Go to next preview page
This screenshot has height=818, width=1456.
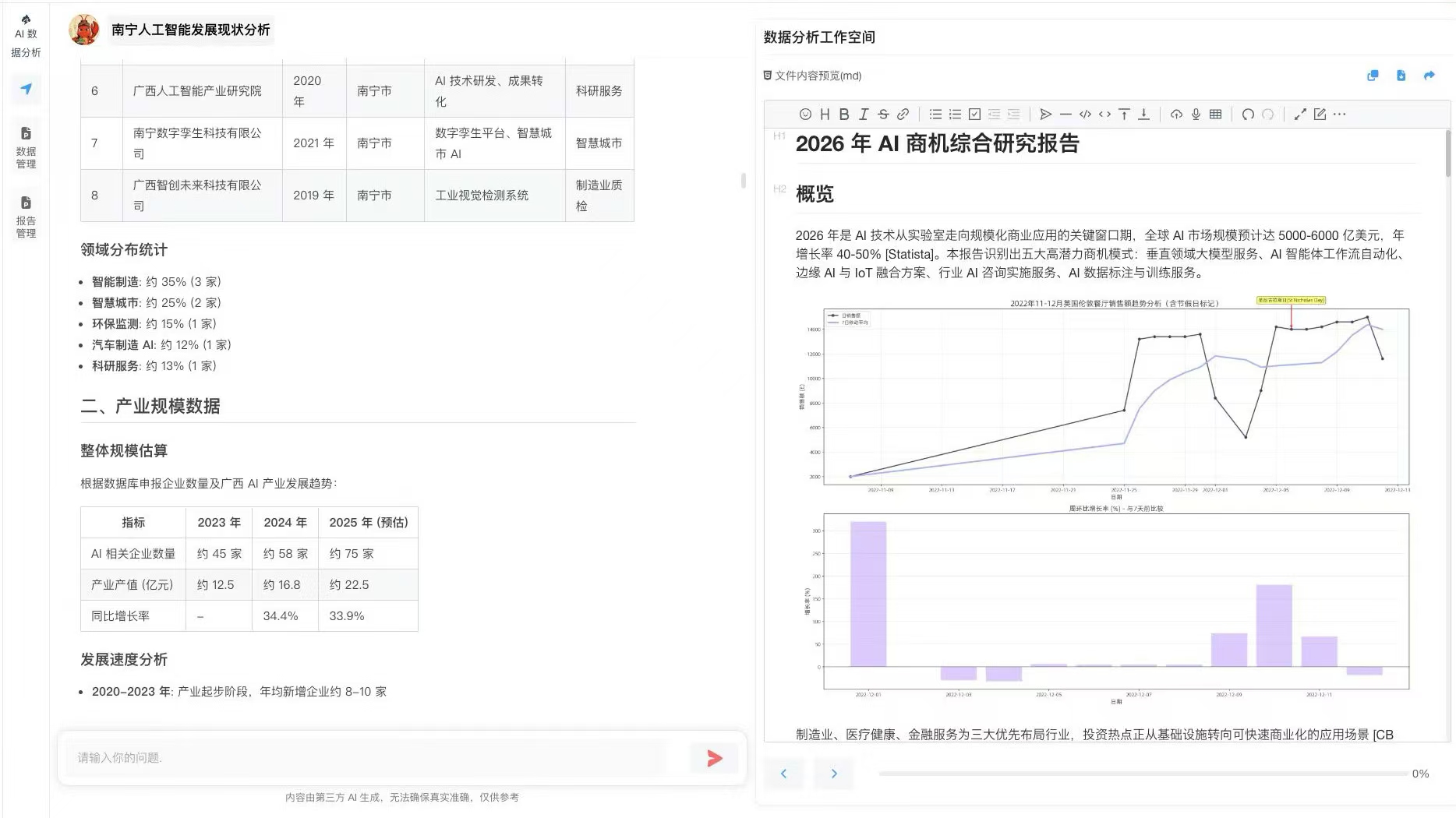pos(834,774)
